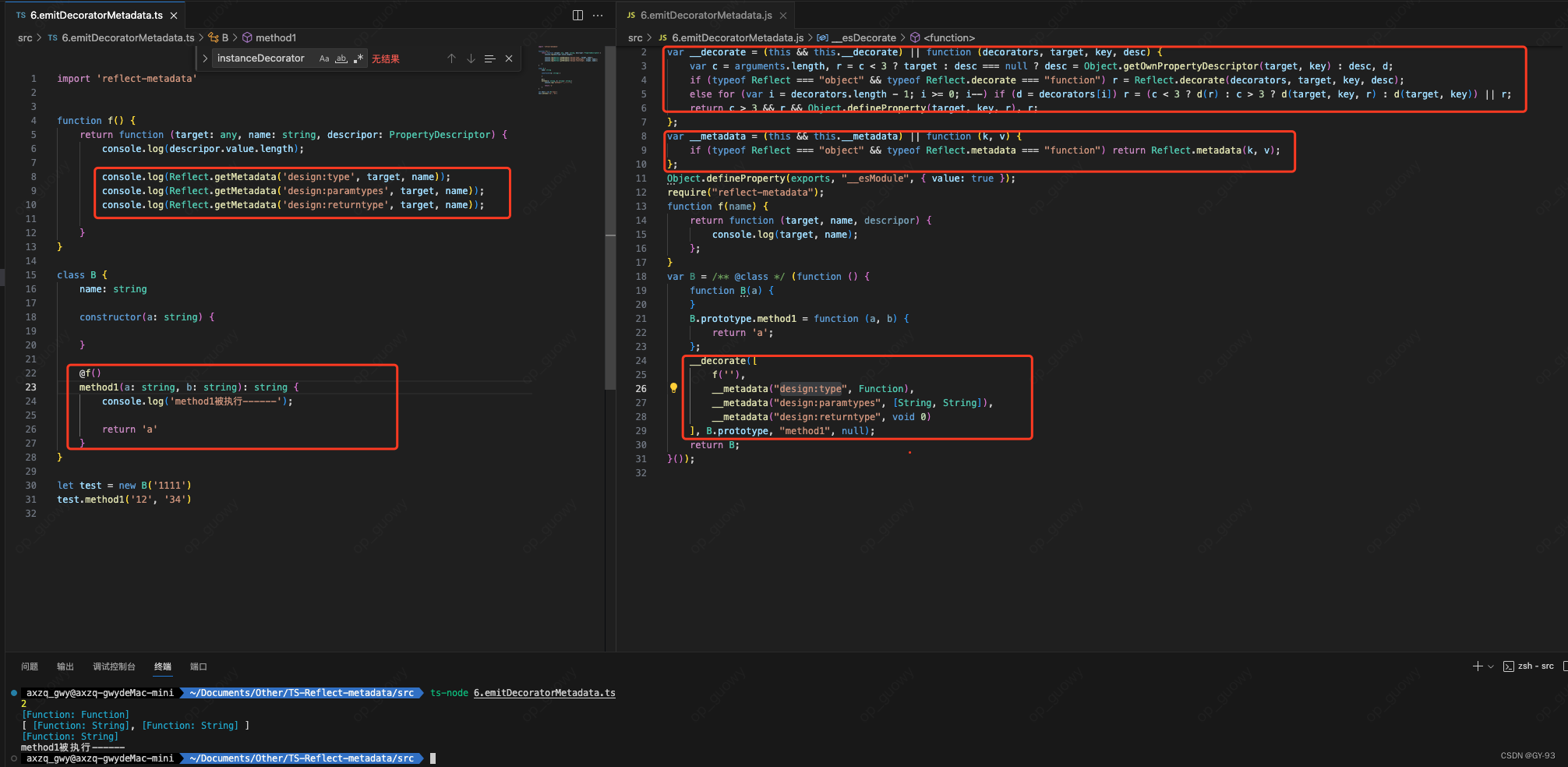Click class B breadcrumb item
1568x767 pixels.
tap(219, 37)
